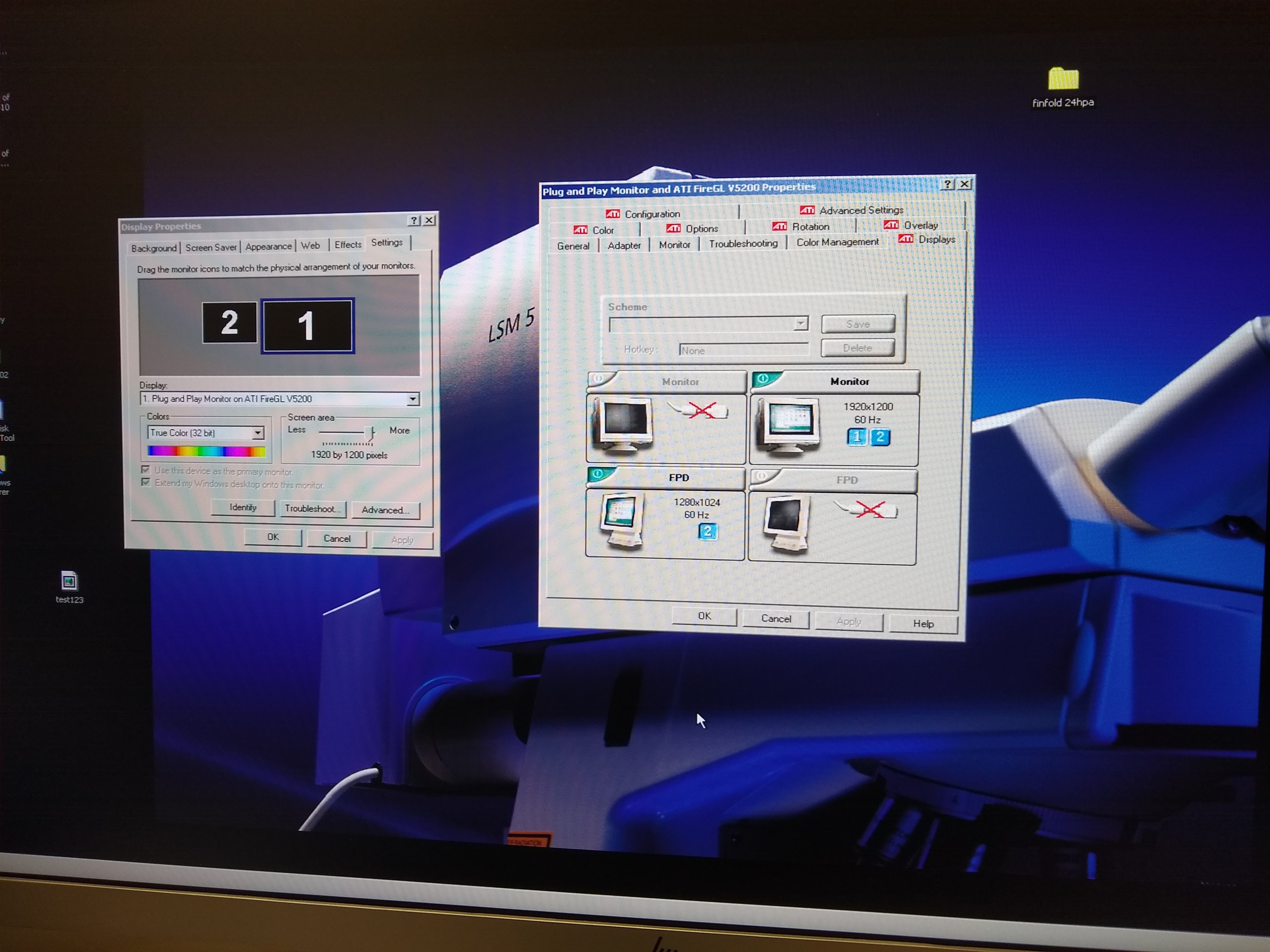The width and height of the screenshot is (1270, 952).
Task: Toggle Use this device as primary monitor
Action: pyautogui.click(x=146, y=470)
